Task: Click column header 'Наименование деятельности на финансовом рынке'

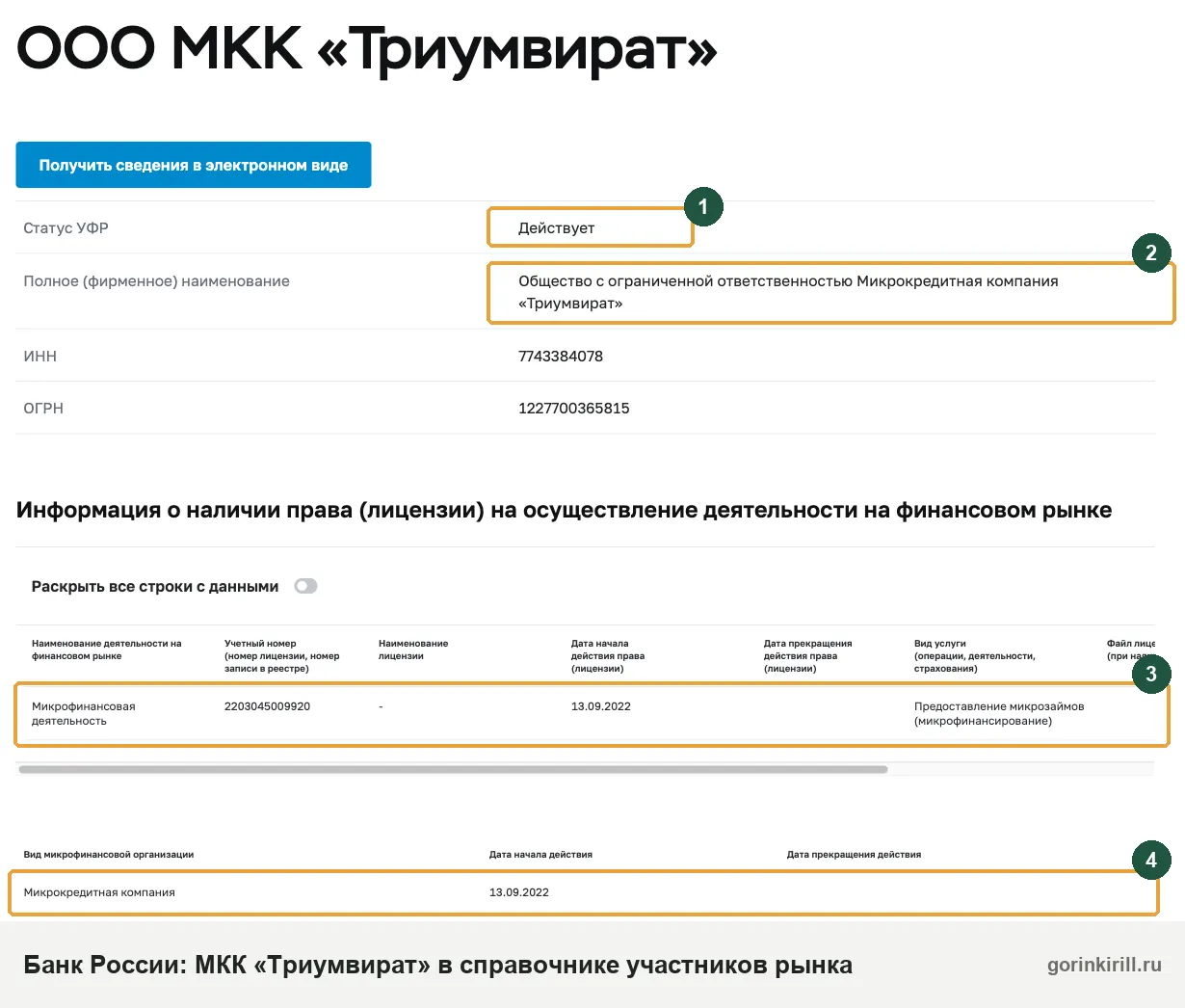Action: pos(107,650)
